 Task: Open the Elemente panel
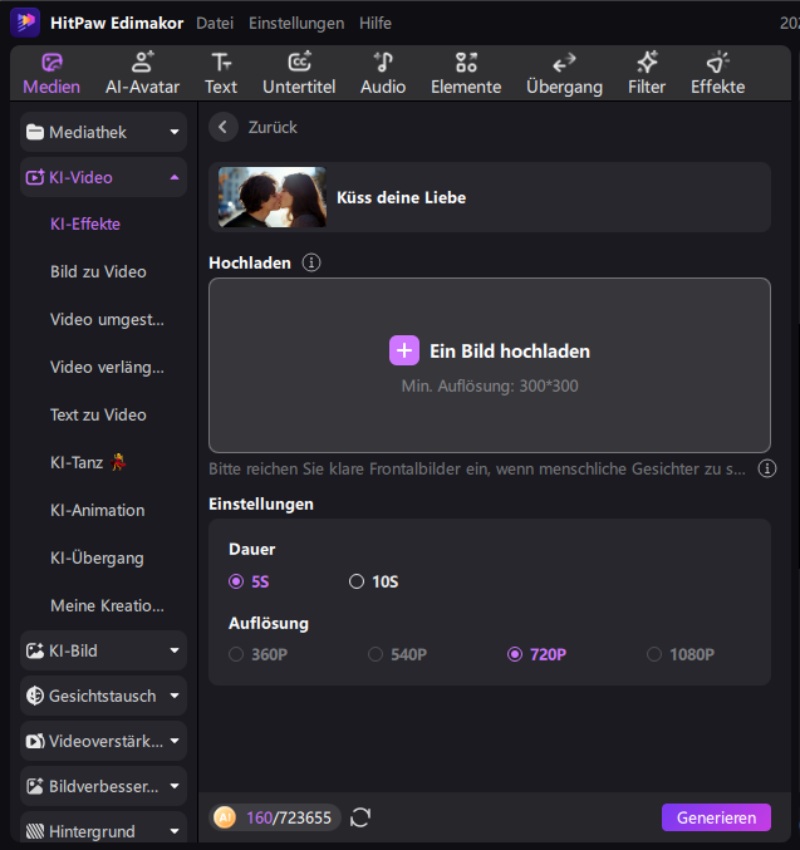[x=466, y=73]
